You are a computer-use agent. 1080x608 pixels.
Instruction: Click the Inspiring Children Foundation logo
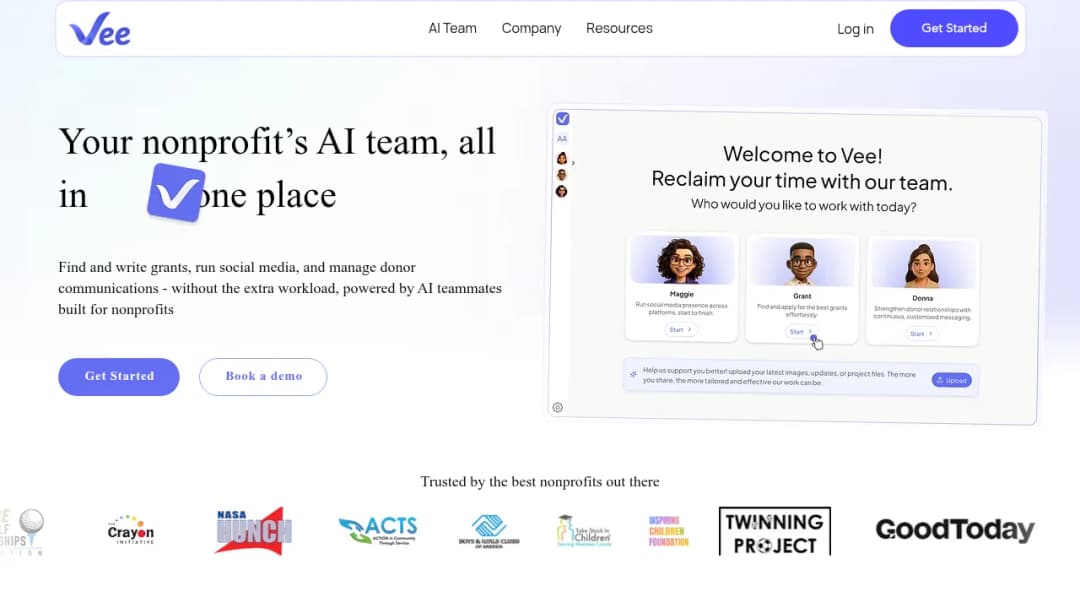pos(668,531)
